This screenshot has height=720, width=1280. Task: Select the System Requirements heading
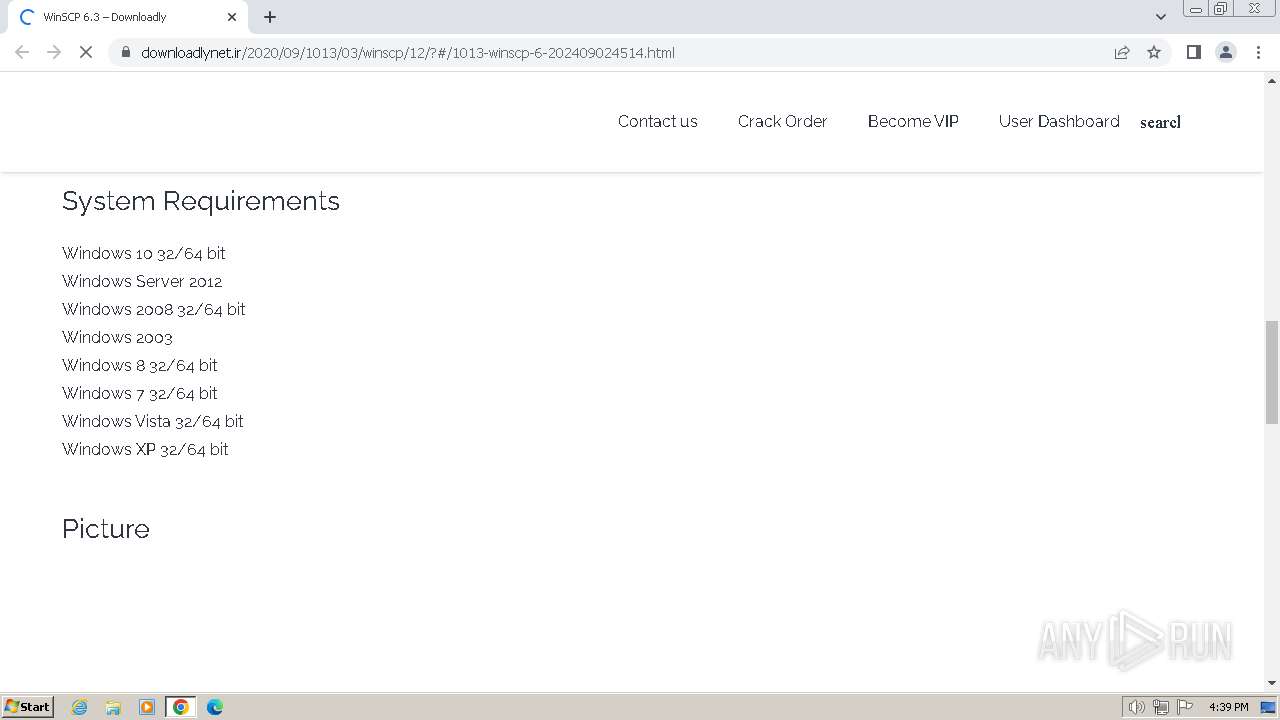click(201, 201)
